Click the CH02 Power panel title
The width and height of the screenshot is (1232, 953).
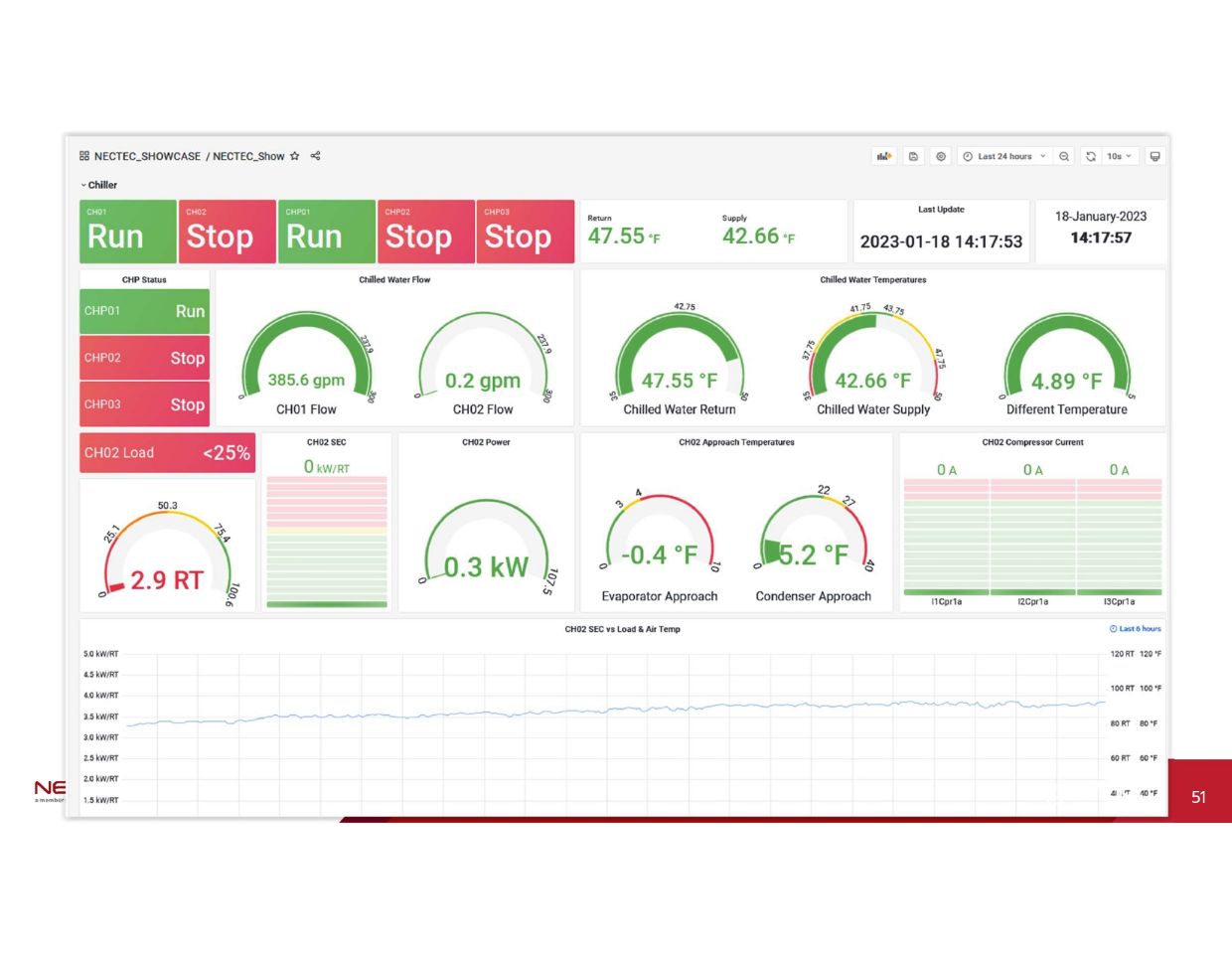point(486,443)
